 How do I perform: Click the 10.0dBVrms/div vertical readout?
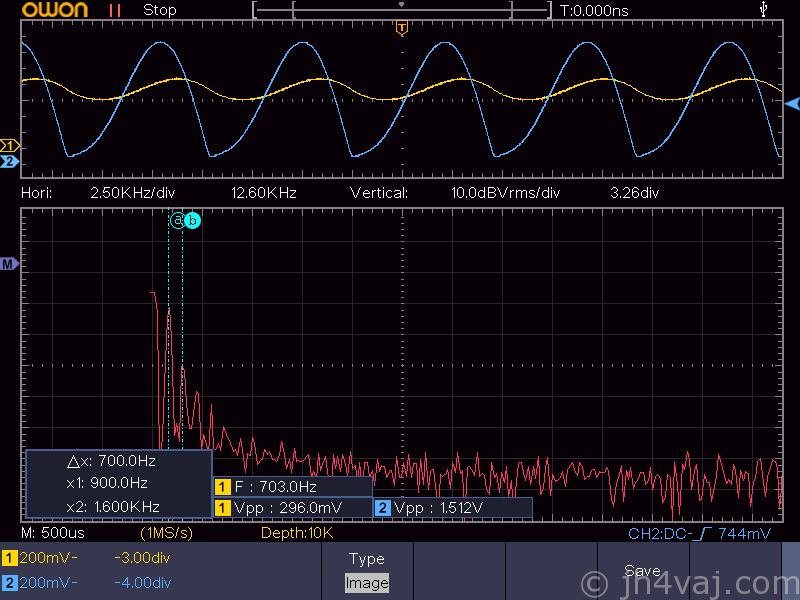click(x=506, y=192)
